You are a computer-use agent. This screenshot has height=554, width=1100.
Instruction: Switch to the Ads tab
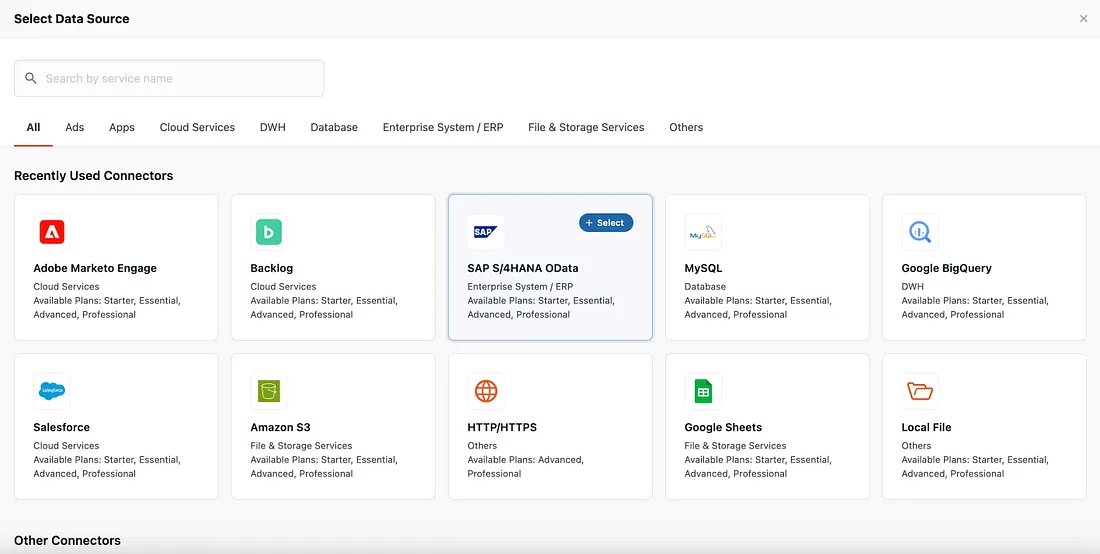tap(75, 128)
